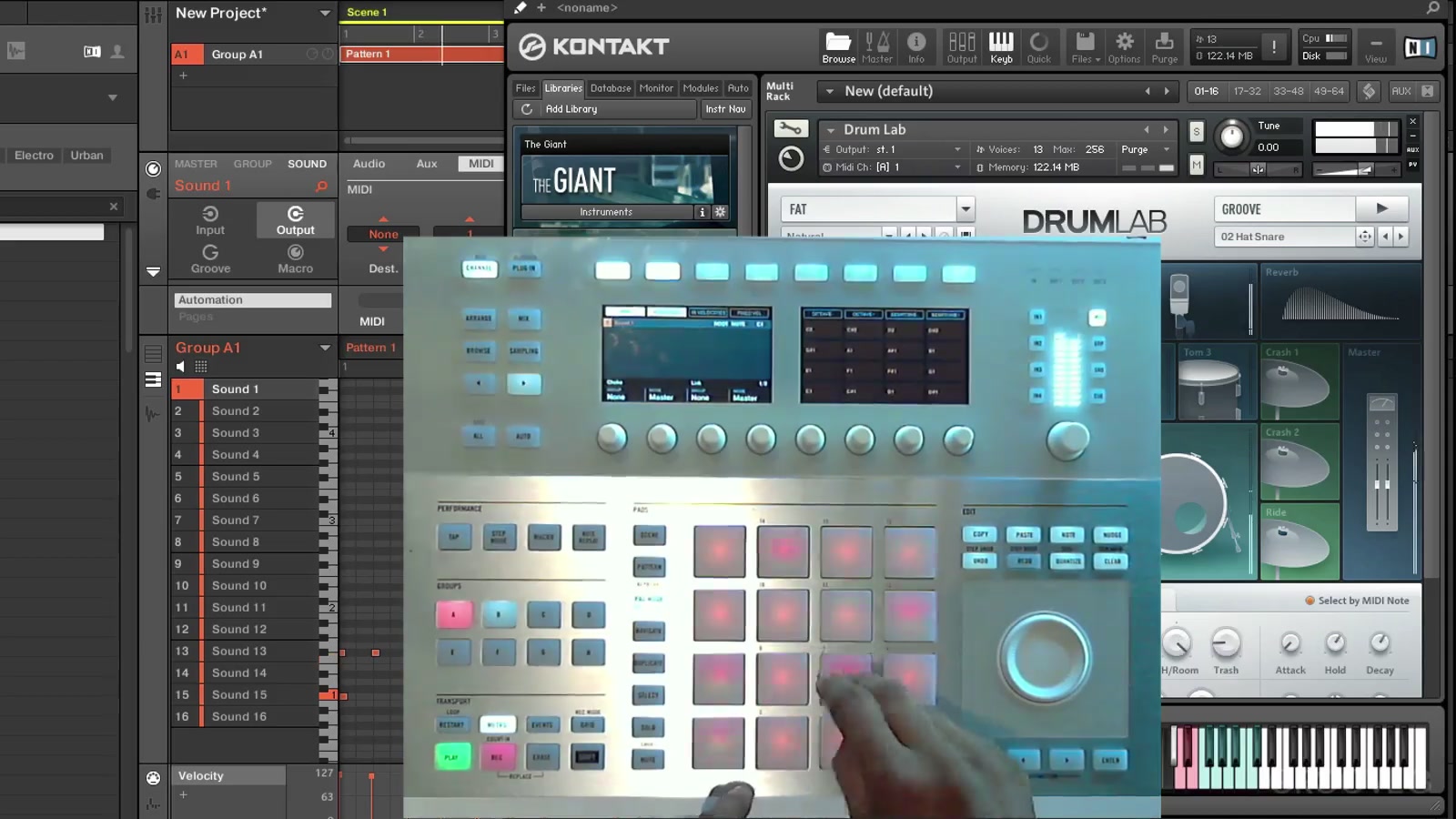
Task: Open The Giant library Instruments button
Action: click(606, 212)
